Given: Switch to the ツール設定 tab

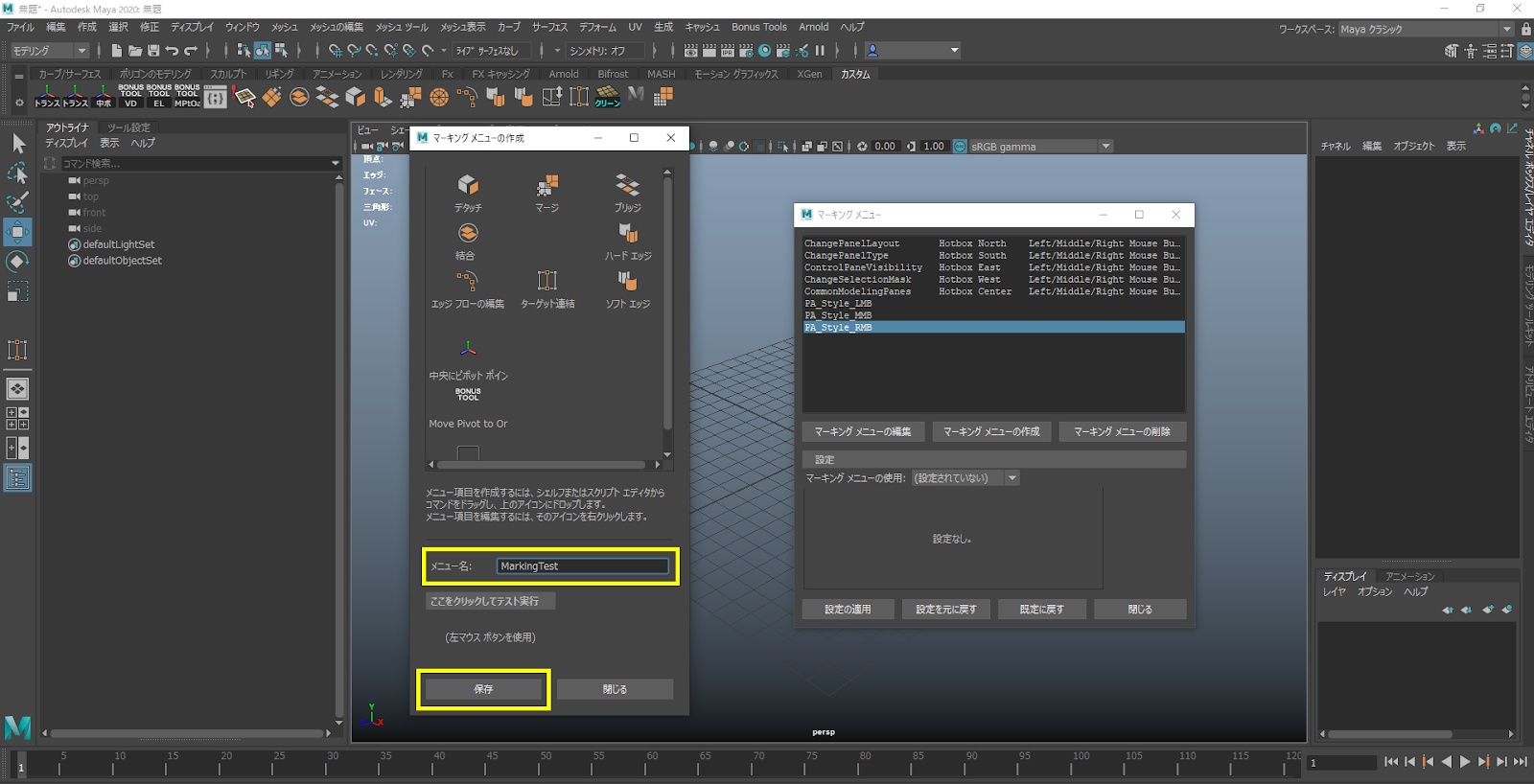Looking at the screenshot, I should pyautogui.click(x=128, y=127).
